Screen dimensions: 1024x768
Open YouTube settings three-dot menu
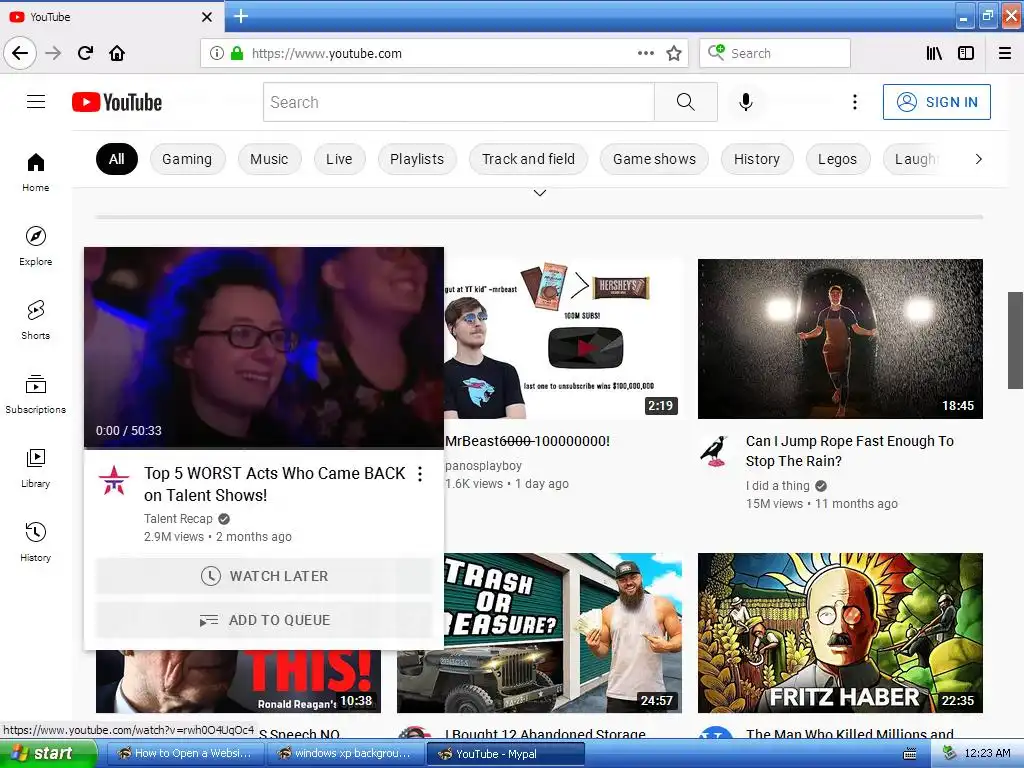854,102
